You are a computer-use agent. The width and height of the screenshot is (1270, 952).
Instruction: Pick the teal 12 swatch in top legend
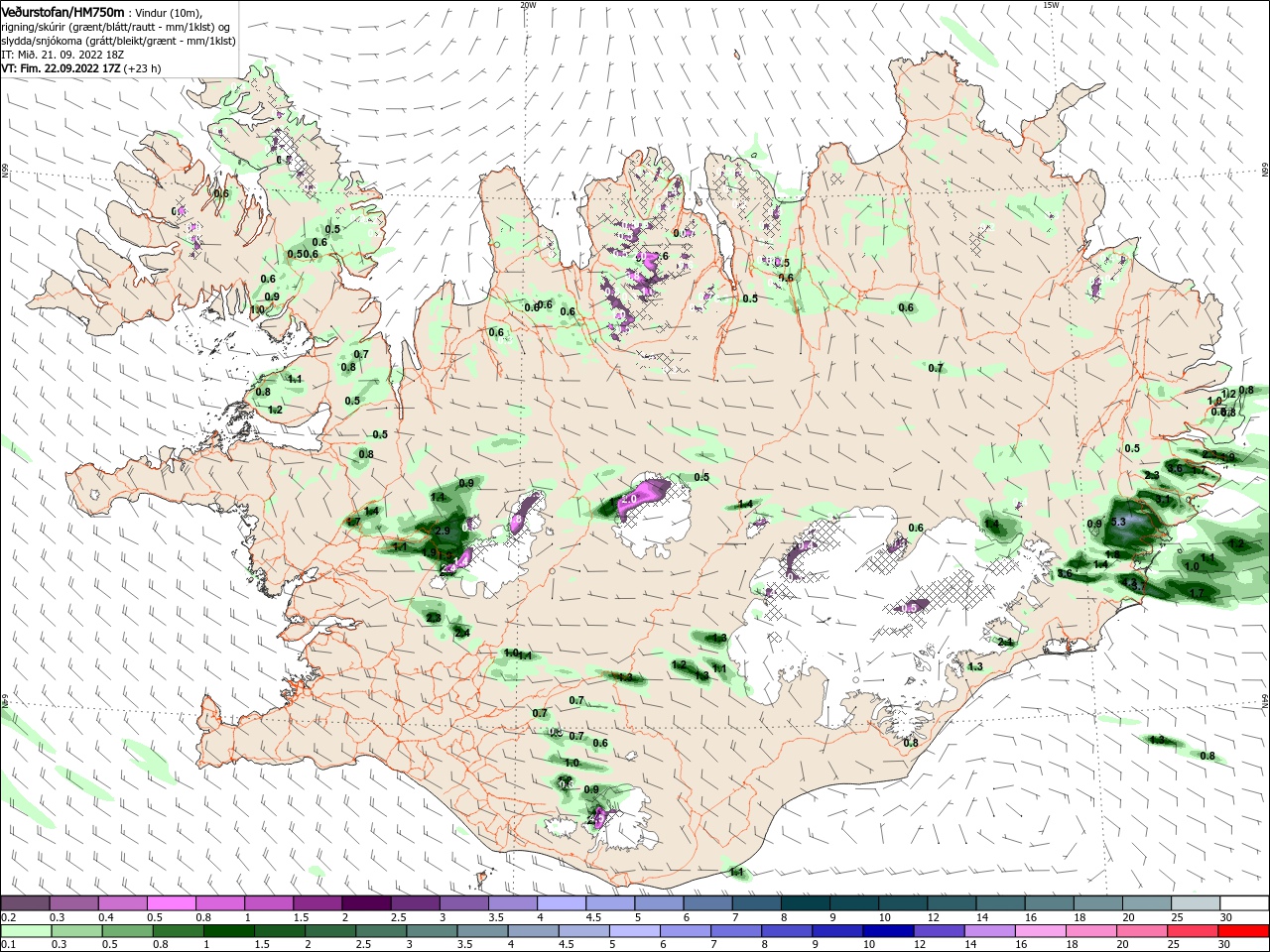point(950,903)
